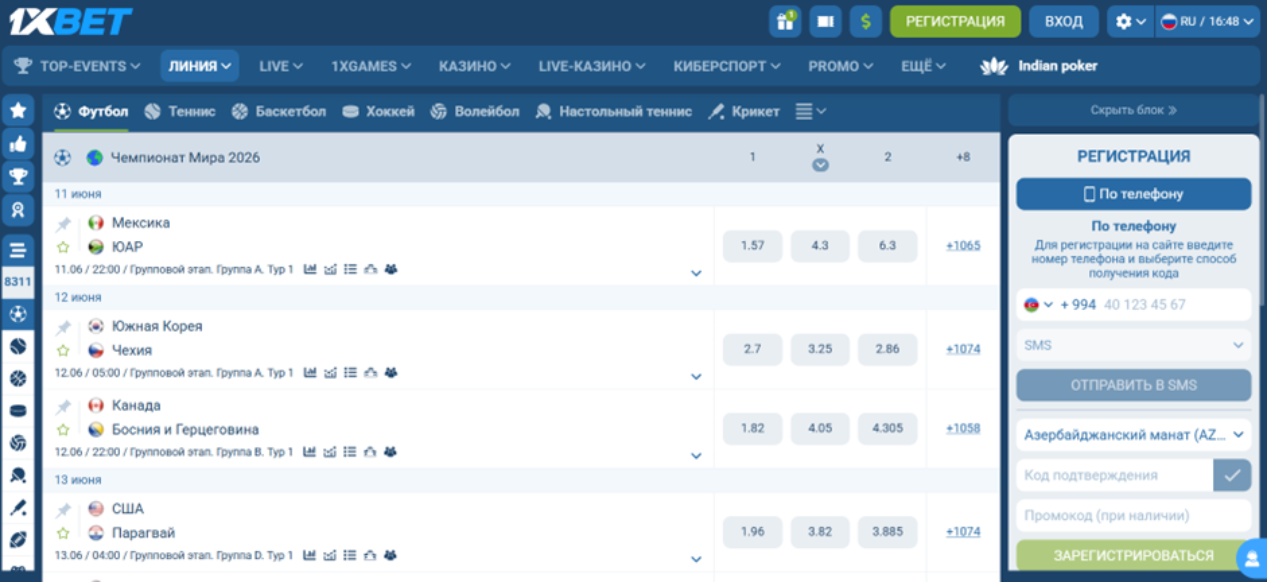Select the volleyball icon in left sidebar

pos(17,442)
